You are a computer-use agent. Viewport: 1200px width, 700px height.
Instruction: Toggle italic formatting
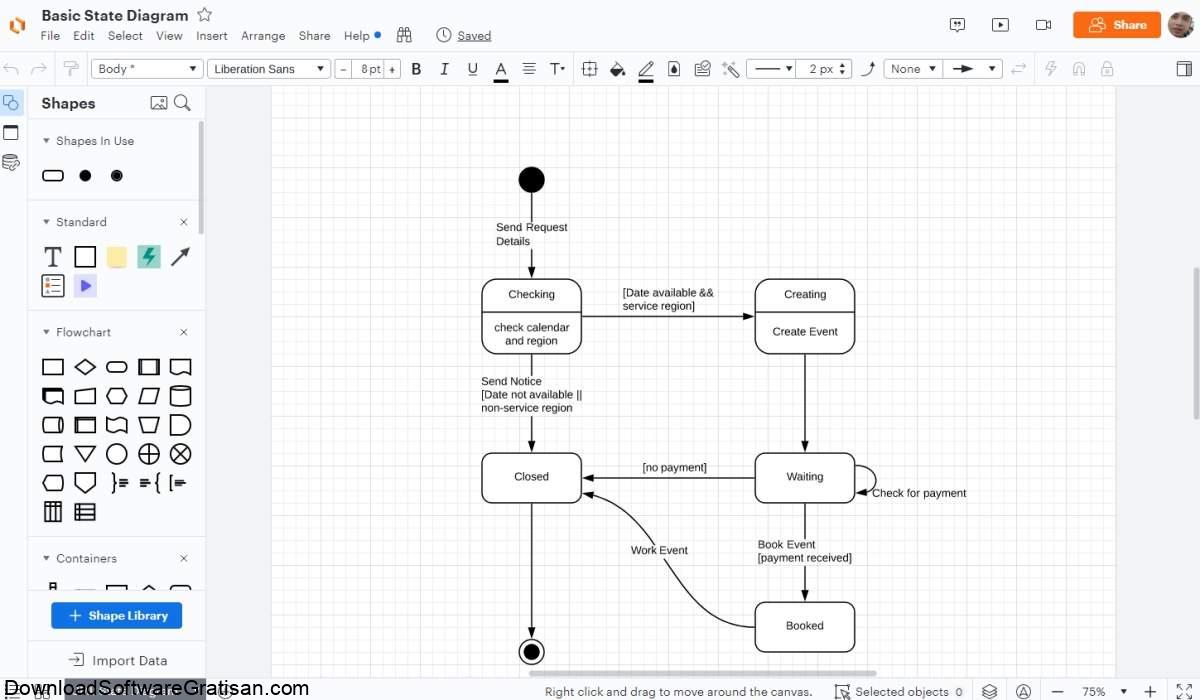coord(444,69)
